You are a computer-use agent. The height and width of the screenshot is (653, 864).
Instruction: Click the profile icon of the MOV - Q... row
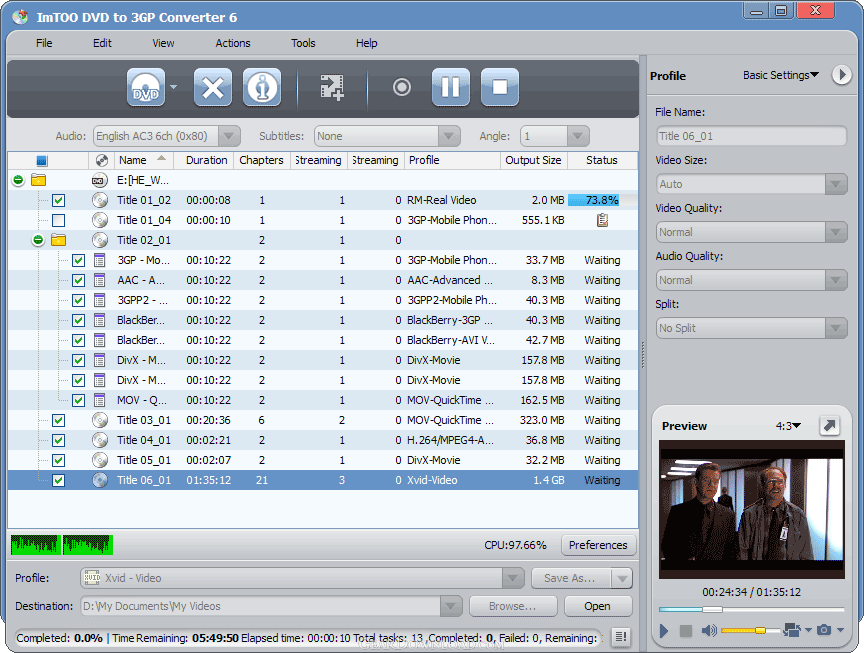(x=100, y=400)
